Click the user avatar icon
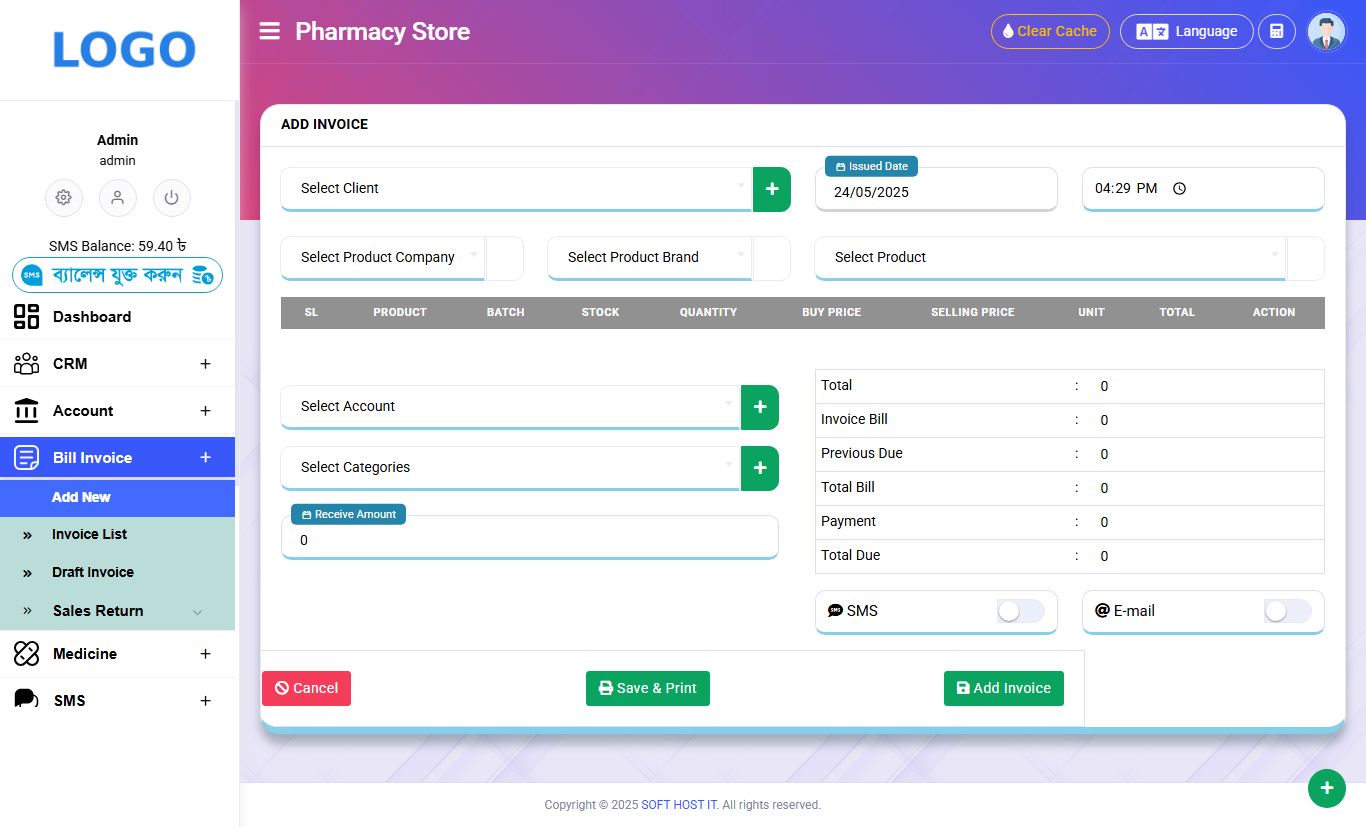 1326,31
